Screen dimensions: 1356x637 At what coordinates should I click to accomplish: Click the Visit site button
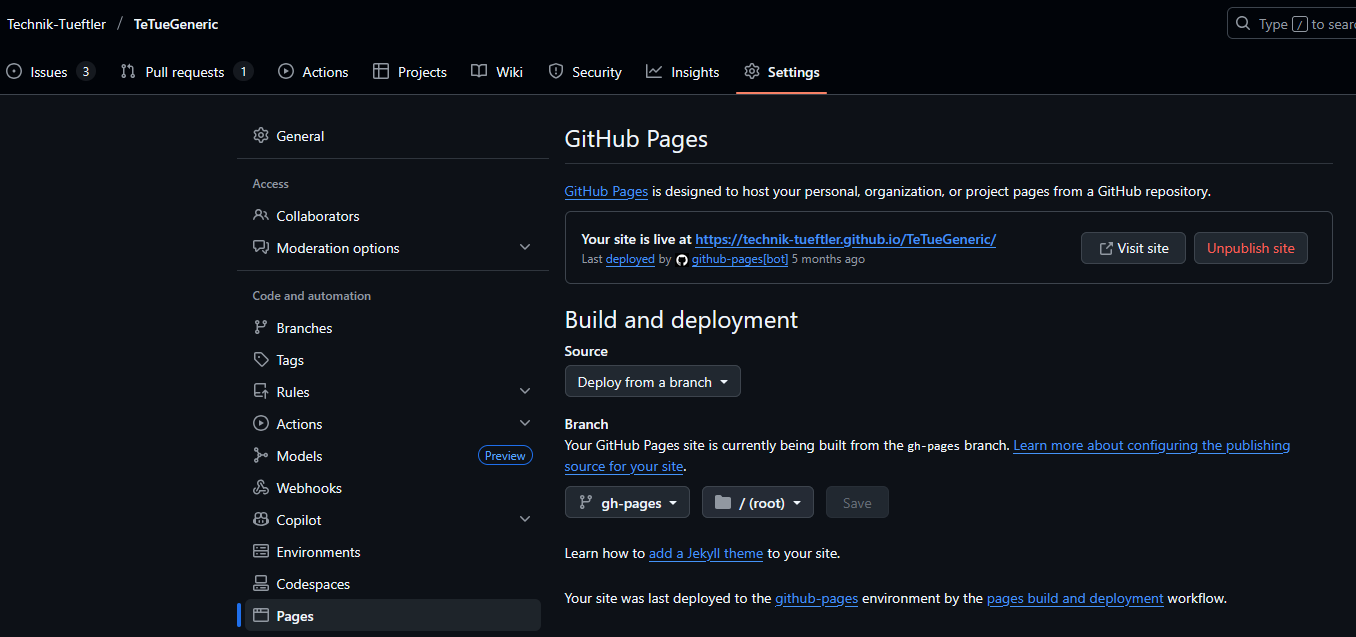coord(1133,248)
